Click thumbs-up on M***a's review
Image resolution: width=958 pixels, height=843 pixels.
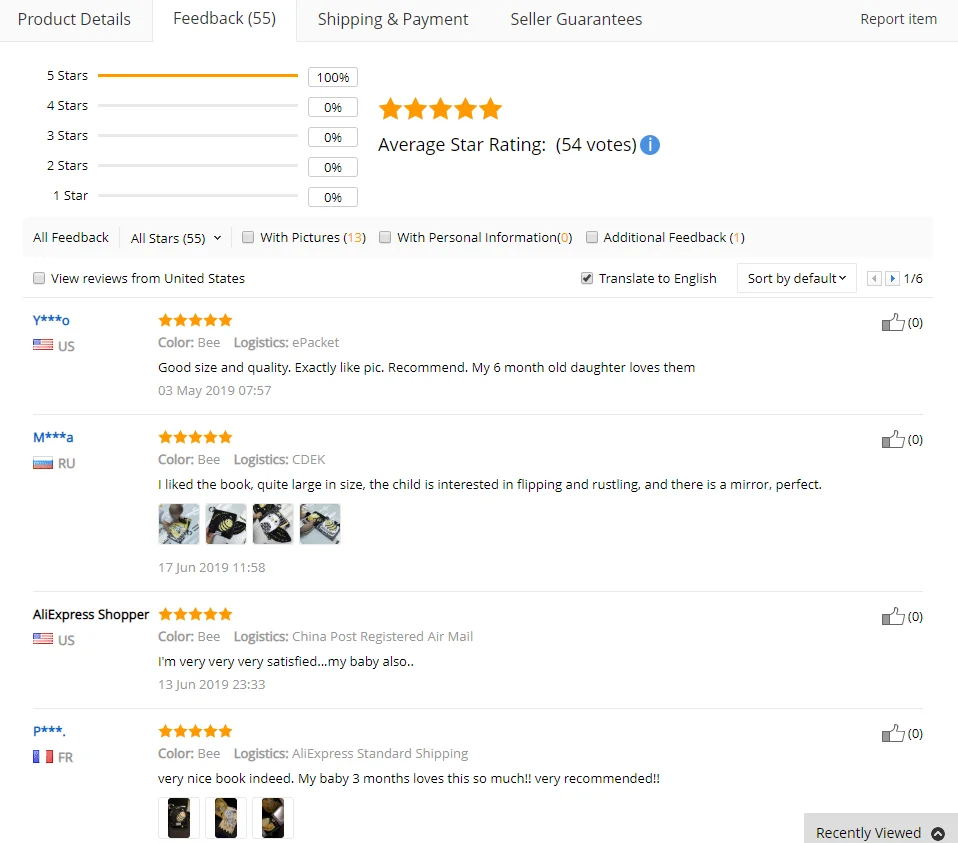[893, 439]
